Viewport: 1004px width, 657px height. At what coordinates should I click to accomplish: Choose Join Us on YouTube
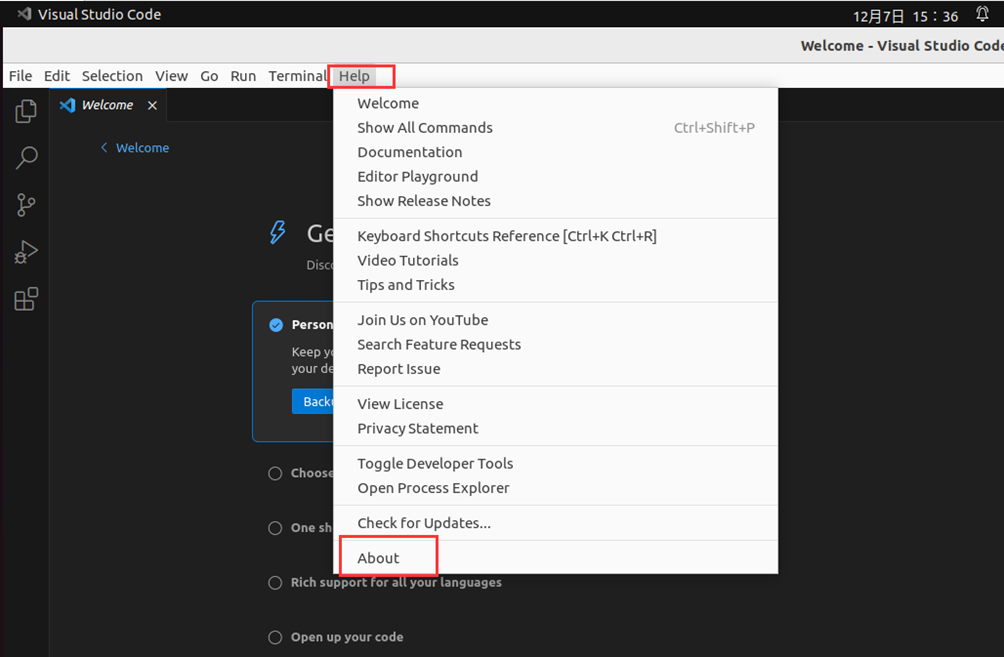556,320
